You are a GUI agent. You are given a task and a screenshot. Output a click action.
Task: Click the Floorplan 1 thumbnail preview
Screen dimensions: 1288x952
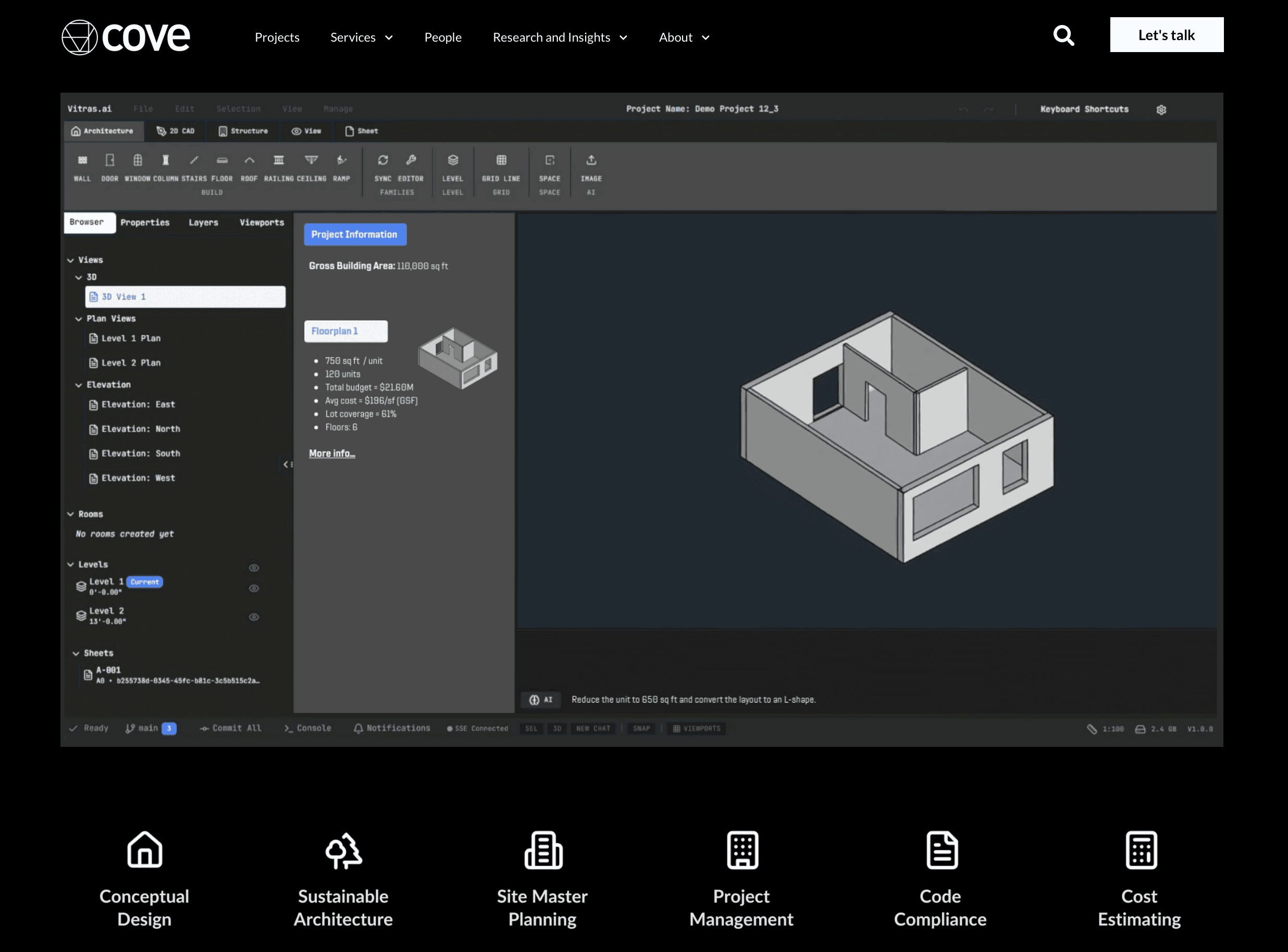click(x=458, y=357)
